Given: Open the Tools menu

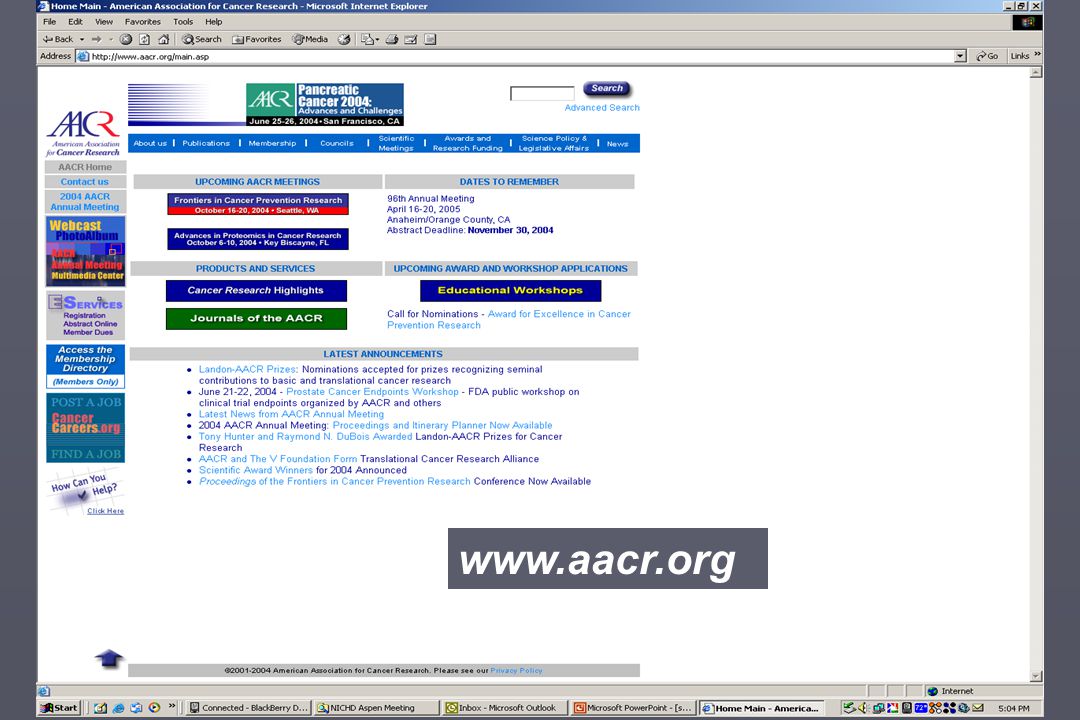Looking at the screenshot, I should [183, 21].
